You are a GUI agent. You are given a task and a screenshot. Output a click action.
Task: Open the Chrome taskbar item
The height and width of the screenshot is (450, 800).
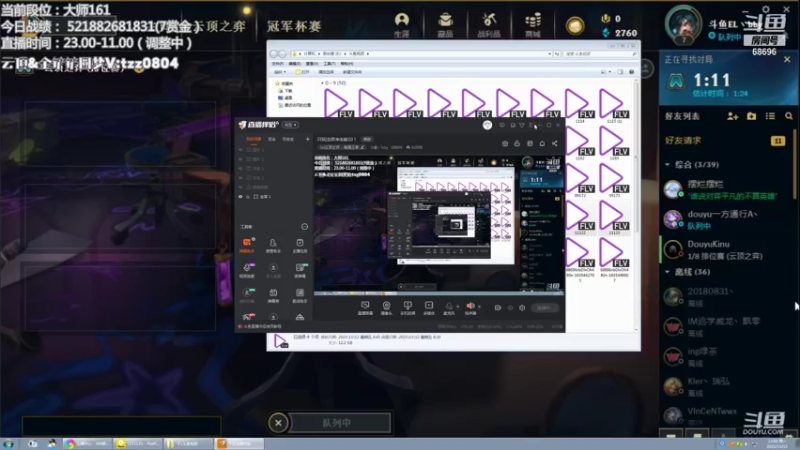point(87,444)
